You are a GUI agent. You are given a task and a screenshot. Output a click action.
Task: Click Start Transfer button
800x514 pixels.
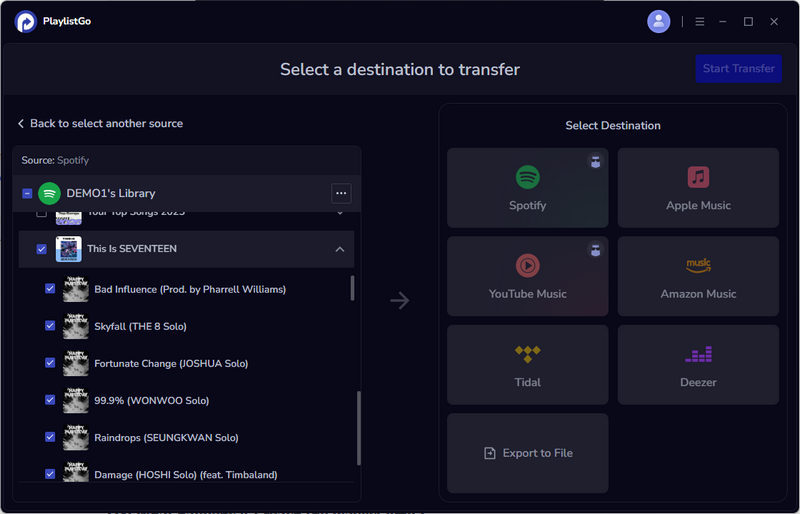738,68
